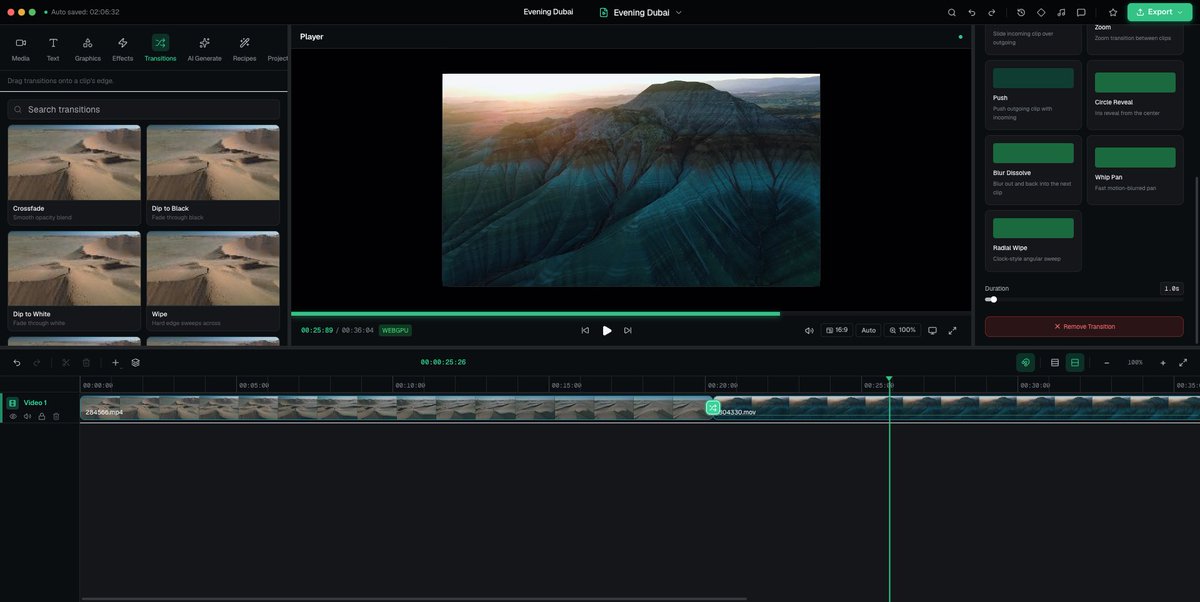Click the top bar undo arrow
This screenshot has height=602, width=1200.
click(972, 12)
